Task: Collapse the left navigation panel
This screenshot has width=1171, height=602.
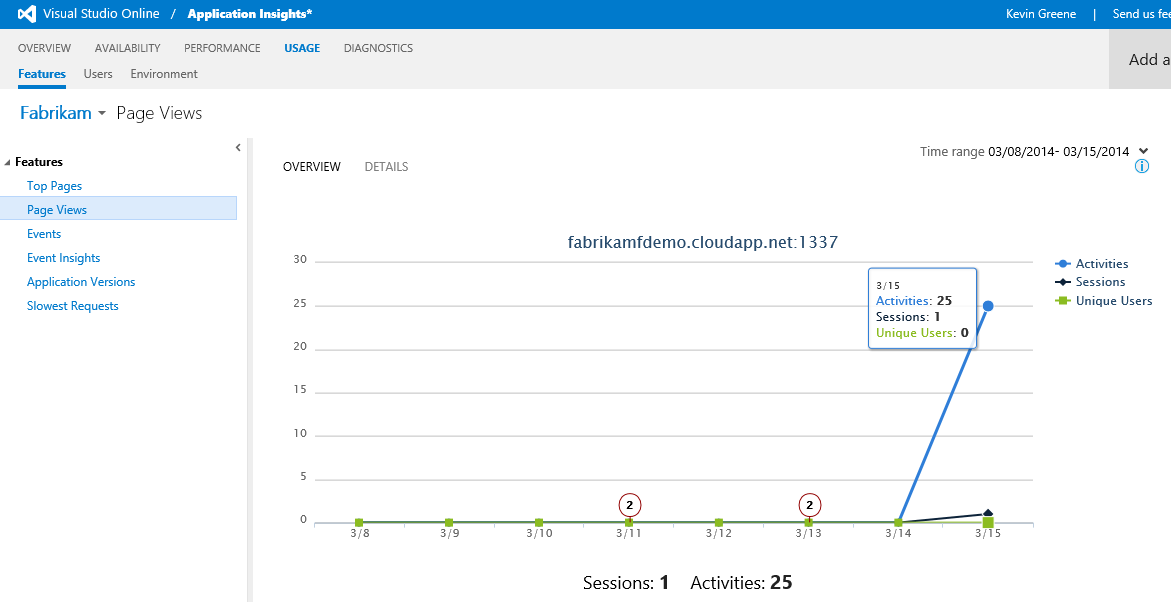Action: tap(238, 146)
